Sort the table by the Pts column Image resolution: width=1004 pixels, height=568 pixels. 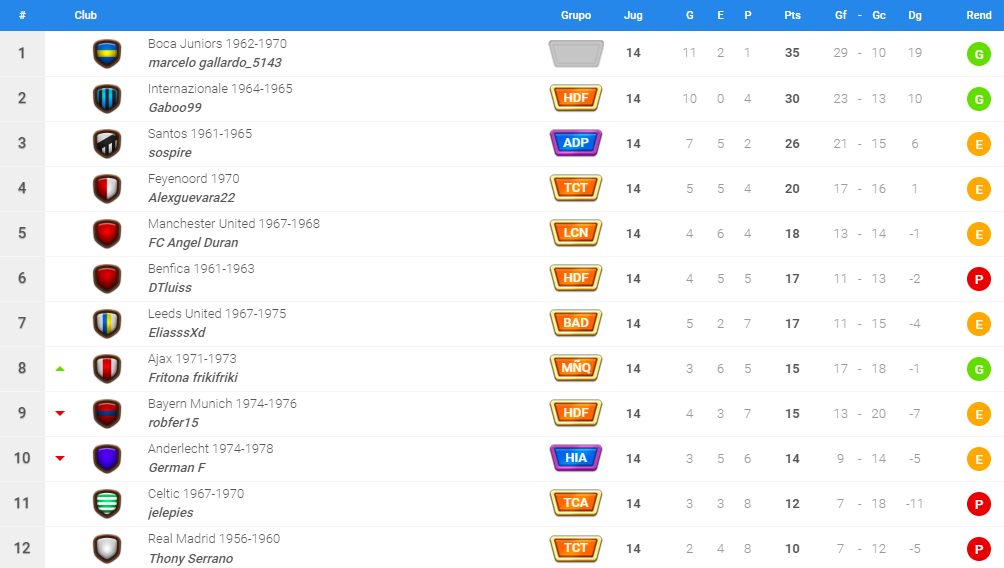point(792,15)
